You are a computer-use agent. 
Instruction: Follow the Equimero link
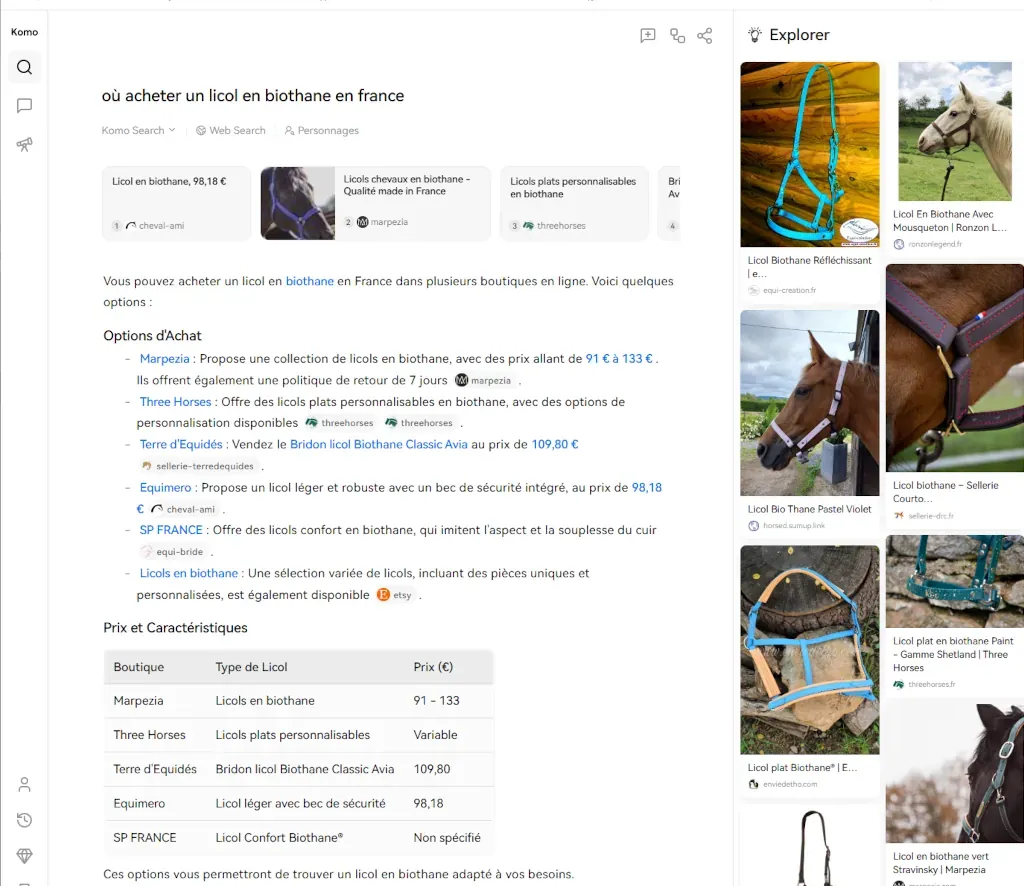pos(165,488)
